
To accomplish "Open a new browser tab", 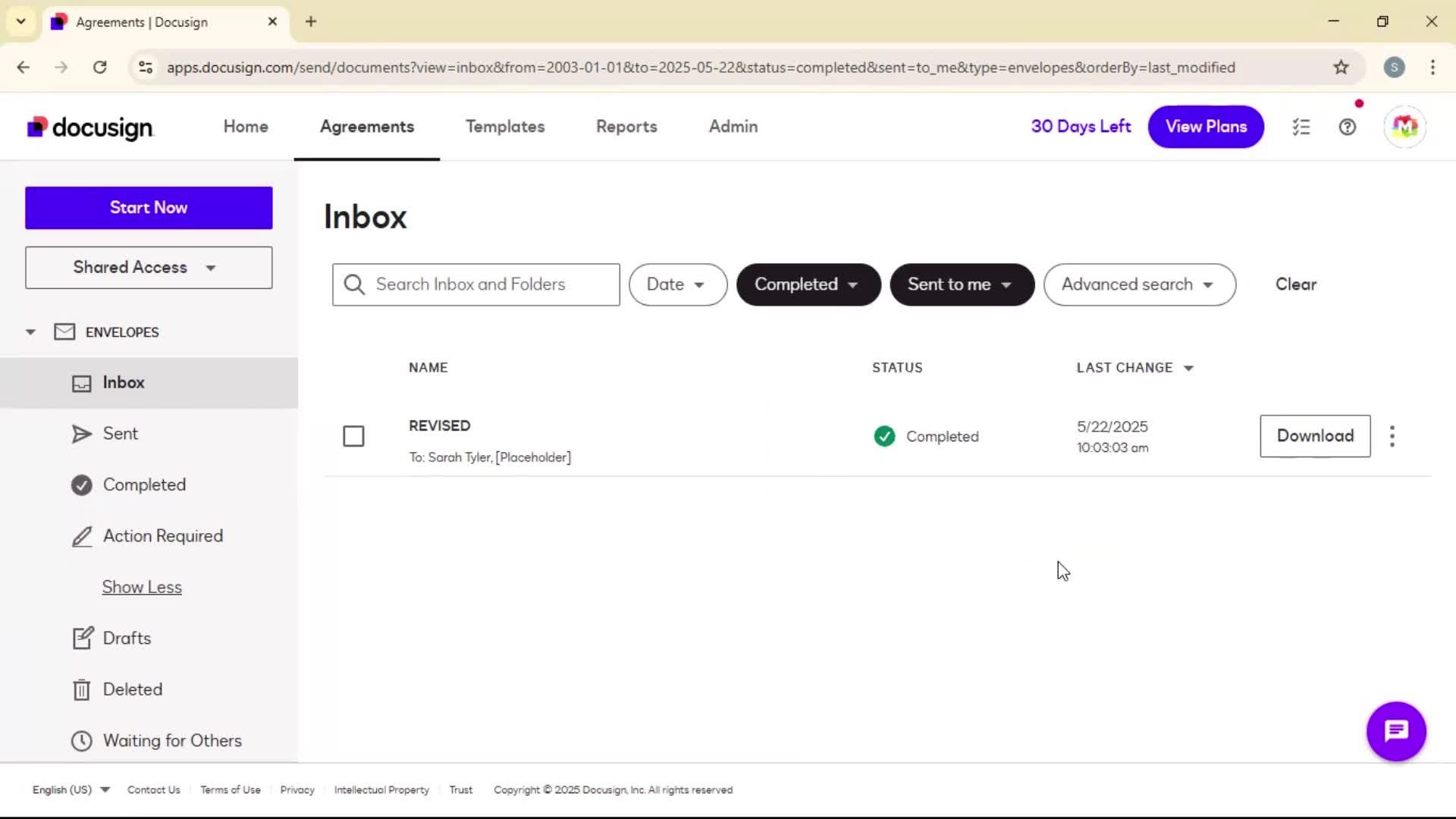I will (311, 21).
